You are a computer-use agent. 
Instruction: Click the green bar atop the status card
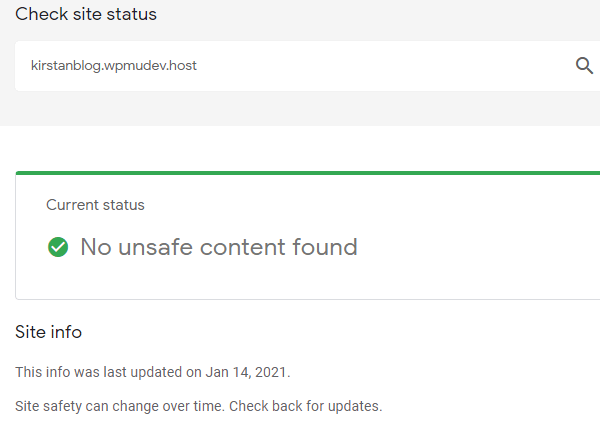click(300, 173)
